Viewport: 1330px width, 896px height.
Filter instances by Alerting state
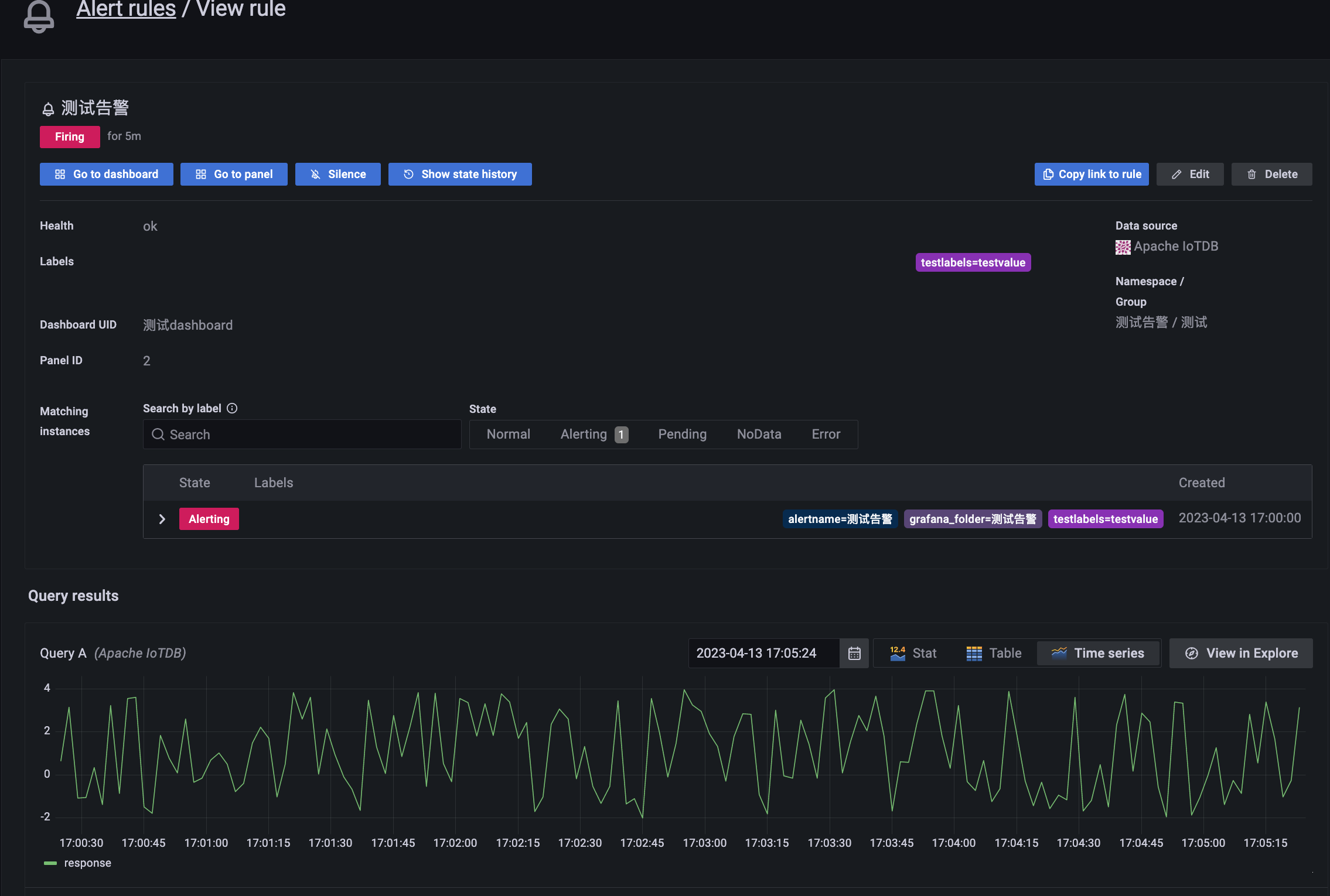pos(594,434)
